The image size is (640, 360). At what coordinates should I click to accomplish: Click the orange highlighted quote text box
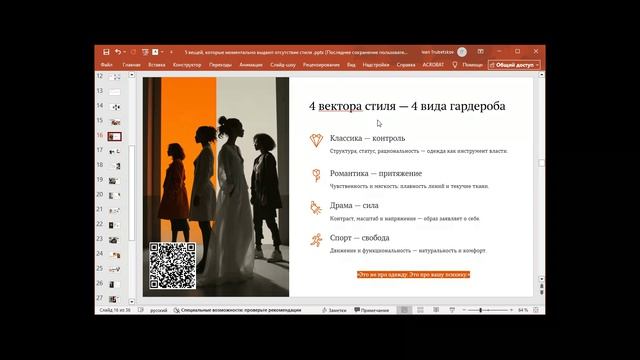[x=413, y=275]
